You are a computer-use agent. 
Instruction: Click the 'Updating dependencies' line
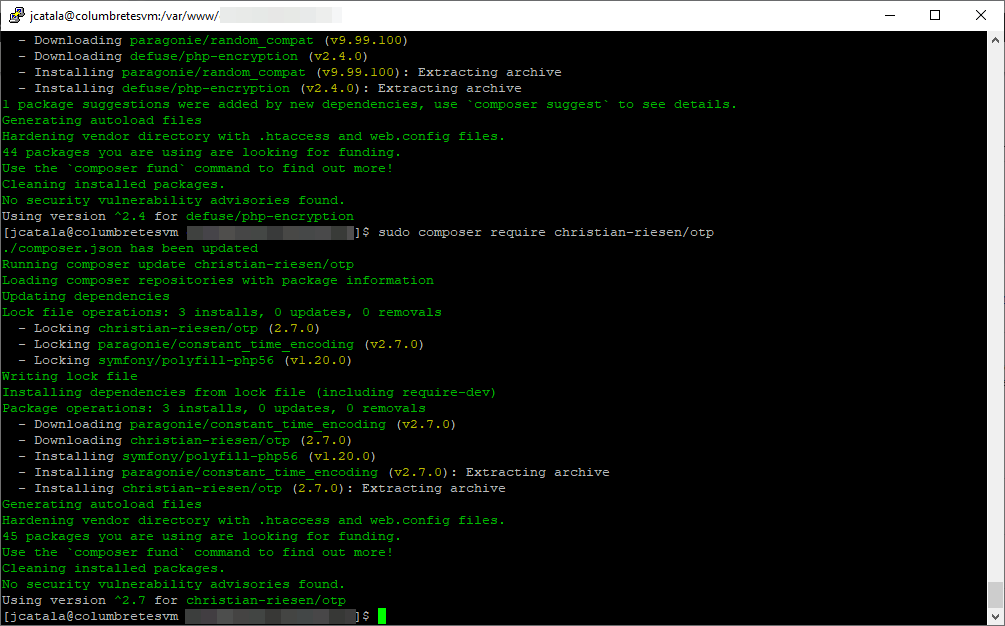tap(86, 297)
